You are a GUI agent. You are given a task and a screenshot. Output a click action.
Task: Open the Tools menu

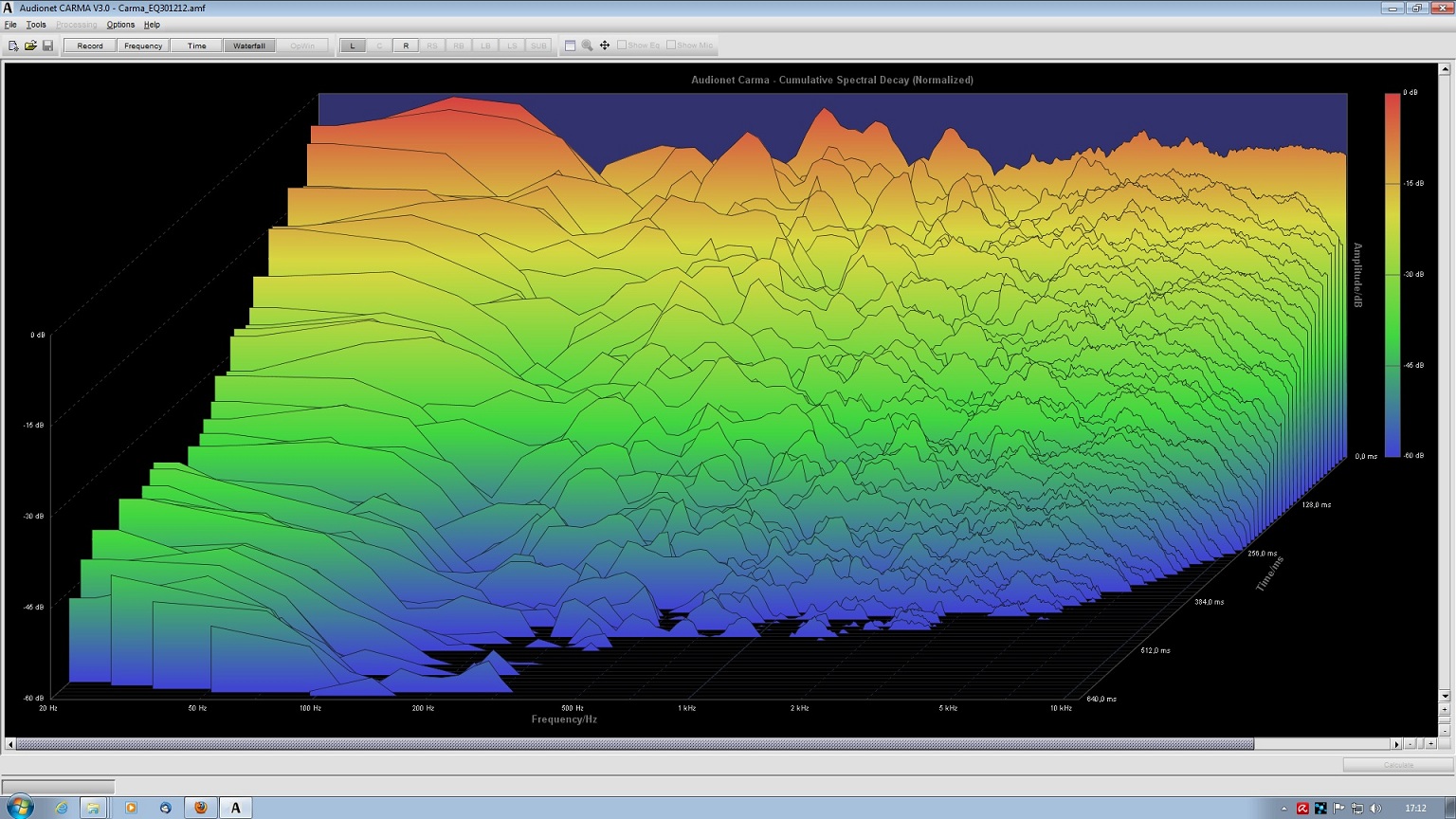coord(36,25)
